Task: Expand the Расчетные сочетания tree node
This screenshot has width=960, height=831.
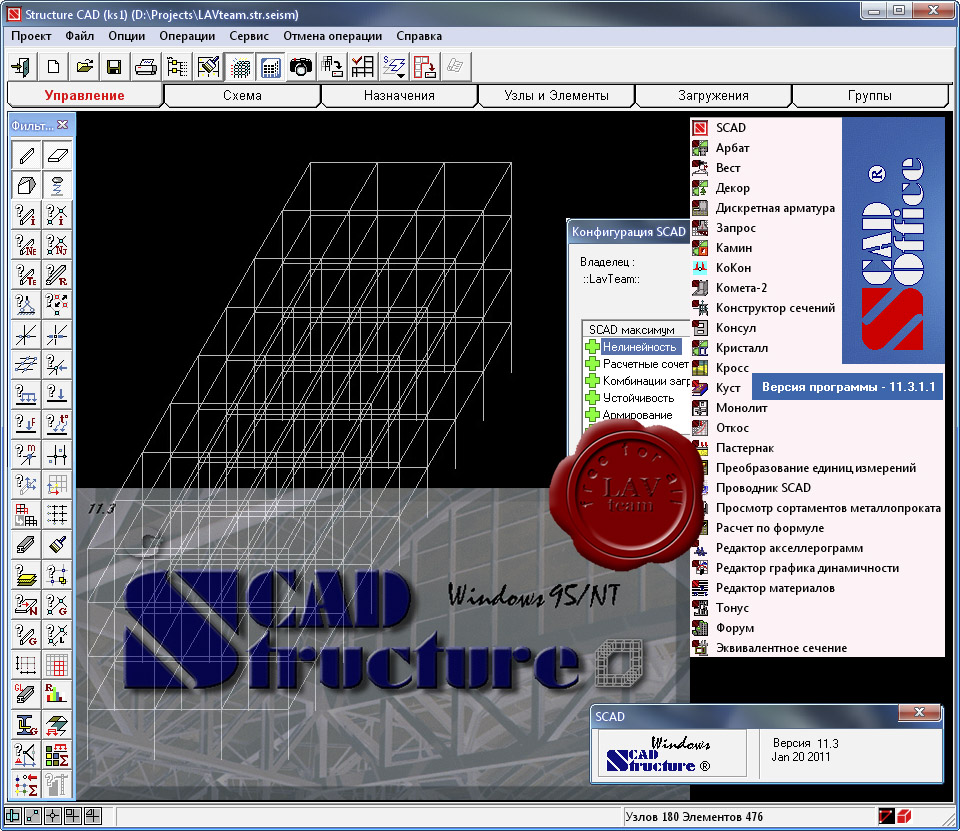Action: point(591,364)
